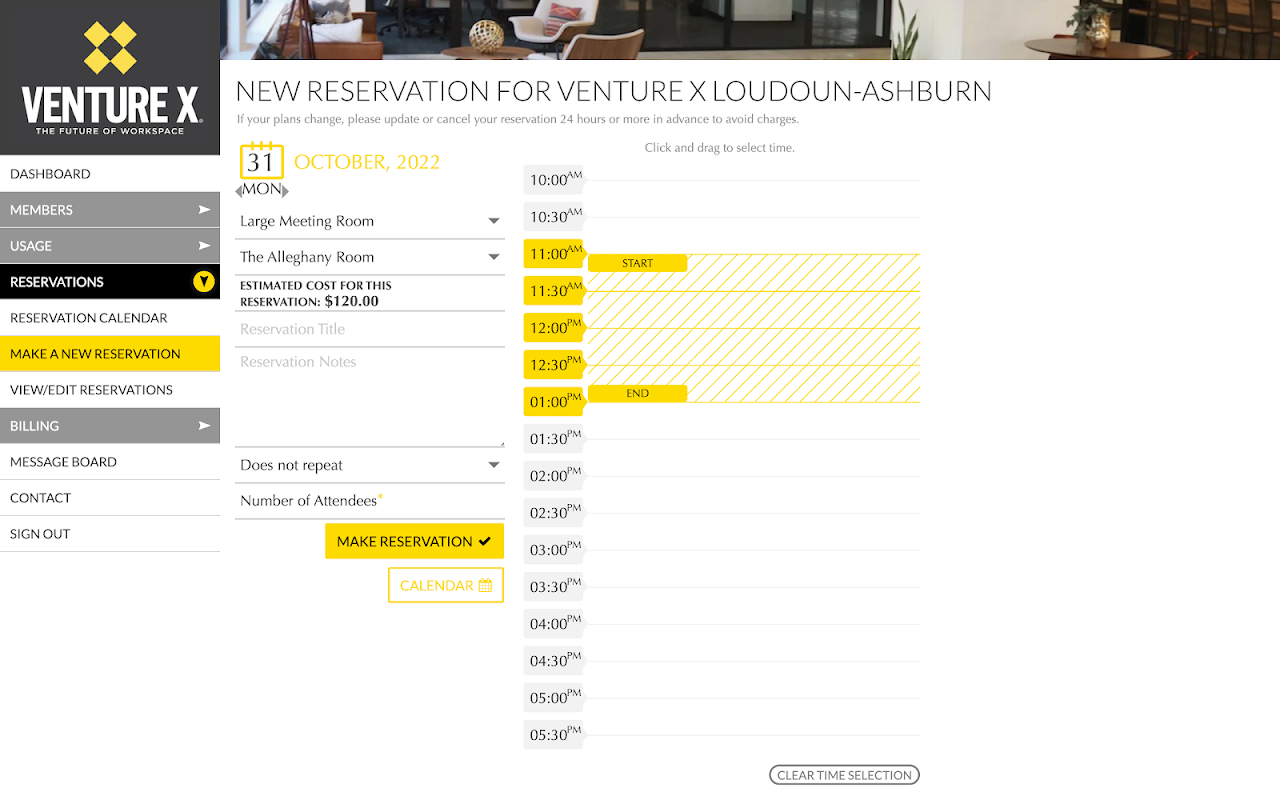Click the New Reservation for Venture X heading

point(614,91)
